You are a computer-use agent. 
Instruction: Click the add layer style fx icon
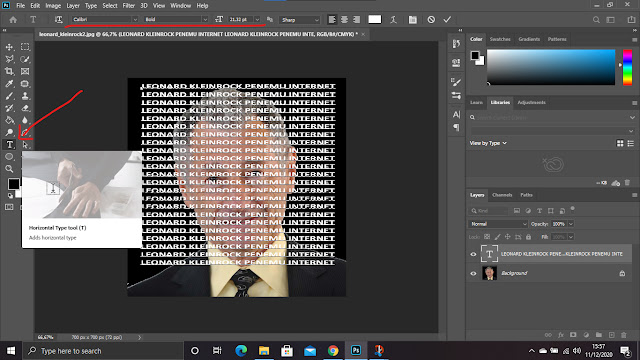point(561,335)
